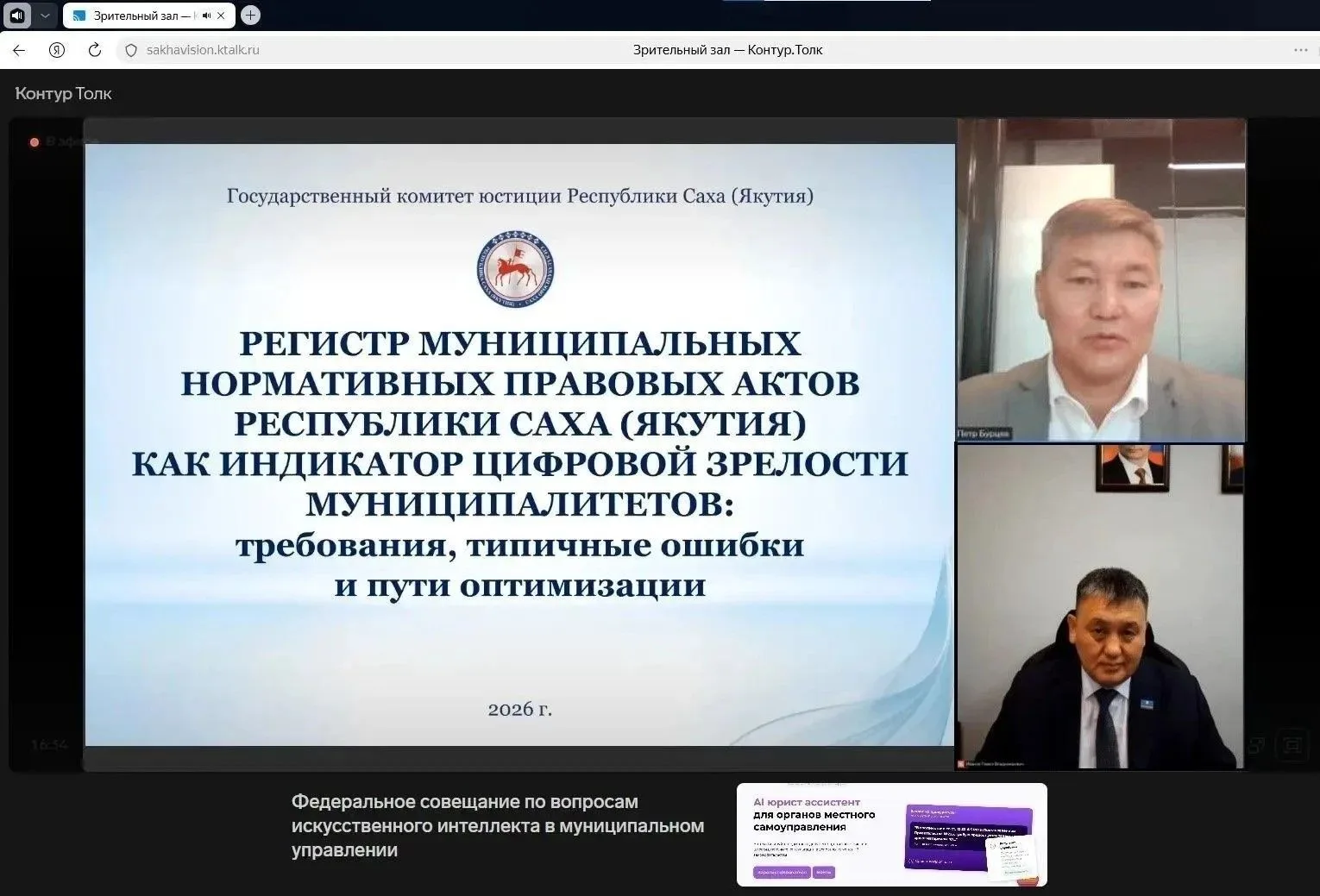The image size is (1320, 896).
Task: Click the Sakha Republic emblem on the slide
Action: [x=516, y=269]
